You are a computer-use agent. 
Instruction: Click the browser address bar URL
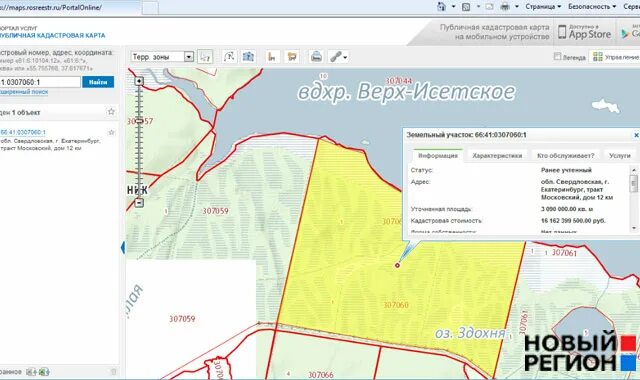(51, 7)
